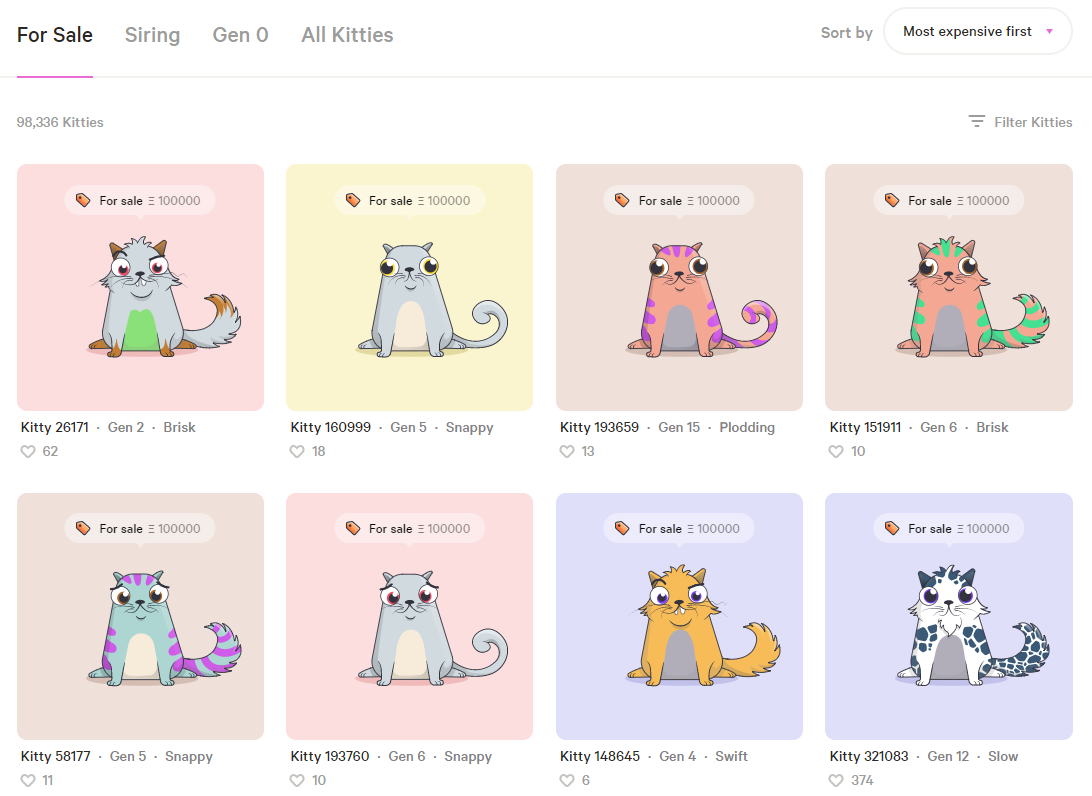1092x796 pixels.
Task: Click 'Gen 2' label of Kitty 26171
Action: point(126,427)
